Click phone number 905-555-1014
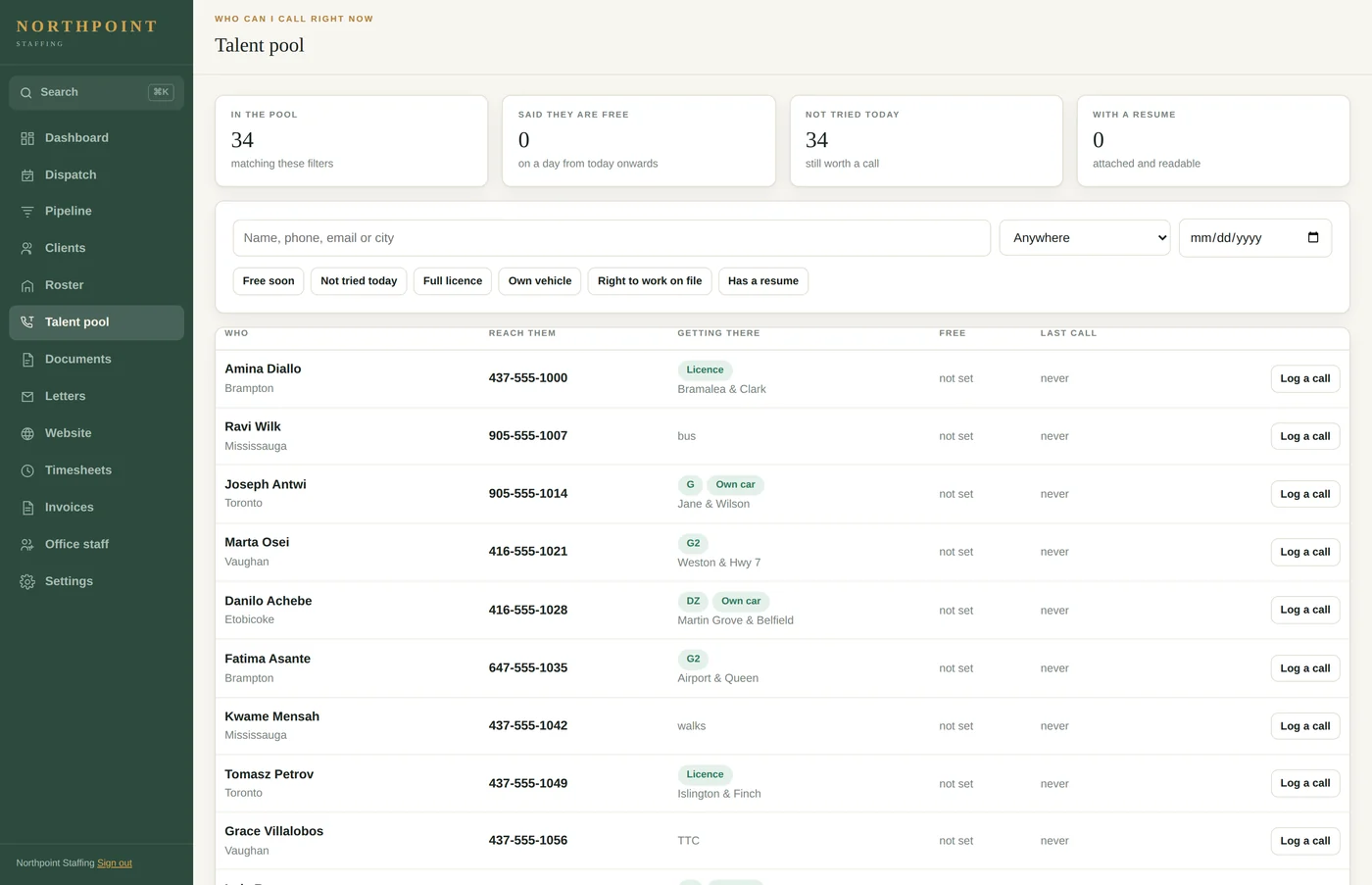 click(528, 494)
